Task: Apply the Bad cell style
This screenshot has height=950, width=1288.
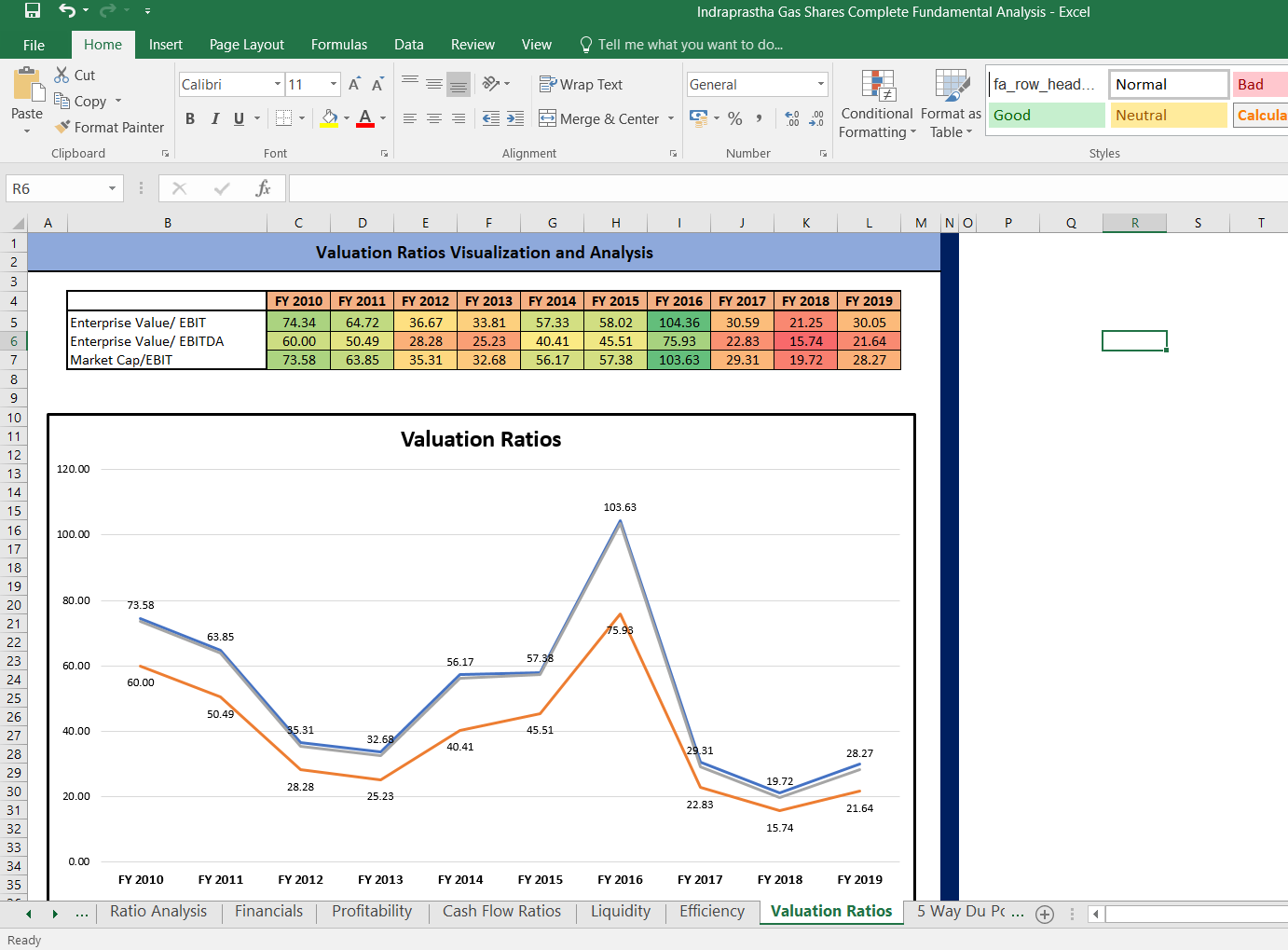Action: (x=1260, y=85)
